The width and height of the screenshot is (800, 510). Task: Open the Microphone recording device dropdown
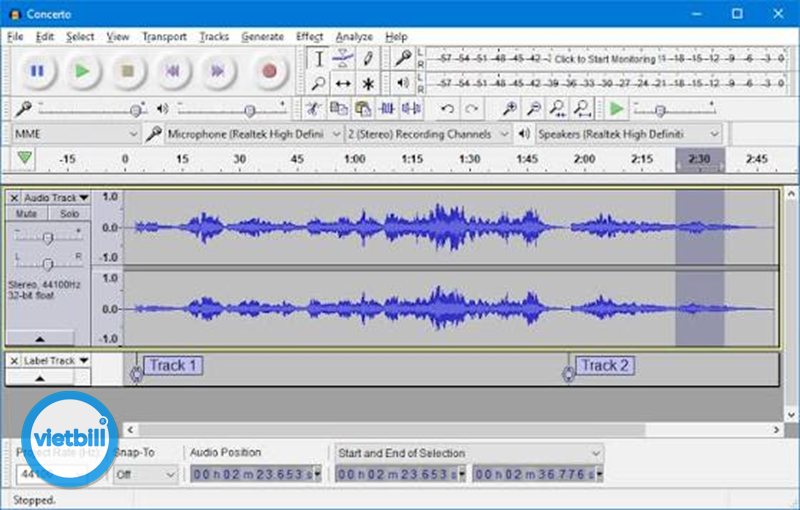pyautogui.click(x=253, y=134)
